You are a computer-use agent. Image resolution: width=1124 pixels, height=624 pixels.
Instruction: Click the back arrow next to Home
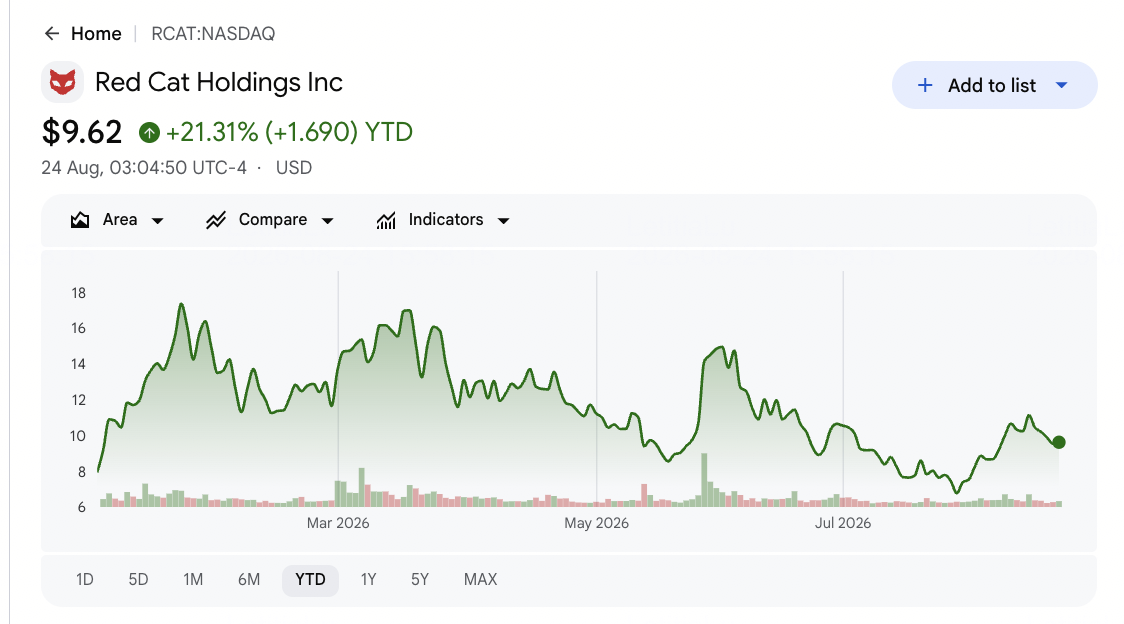point(52,34)
